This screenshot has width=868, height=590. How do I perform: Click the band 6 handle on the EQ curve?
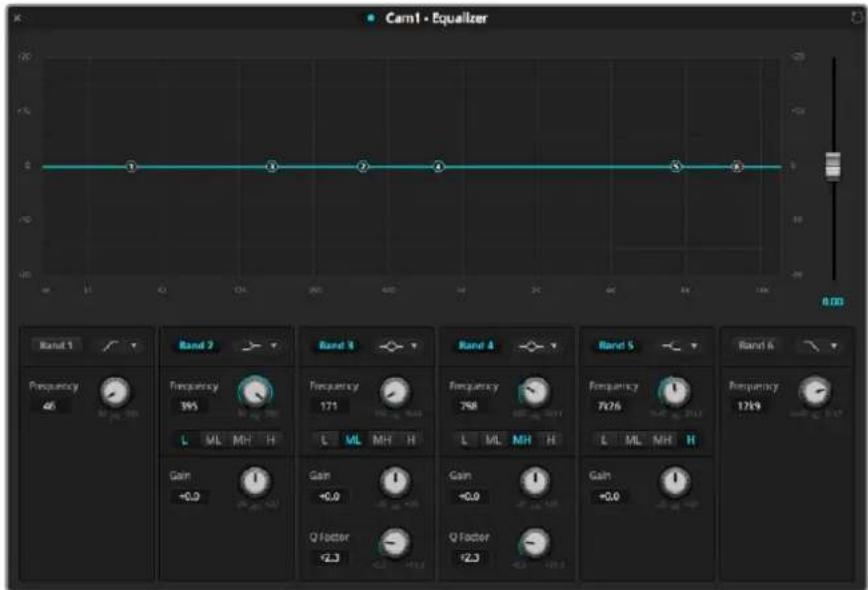pos(737,166)
